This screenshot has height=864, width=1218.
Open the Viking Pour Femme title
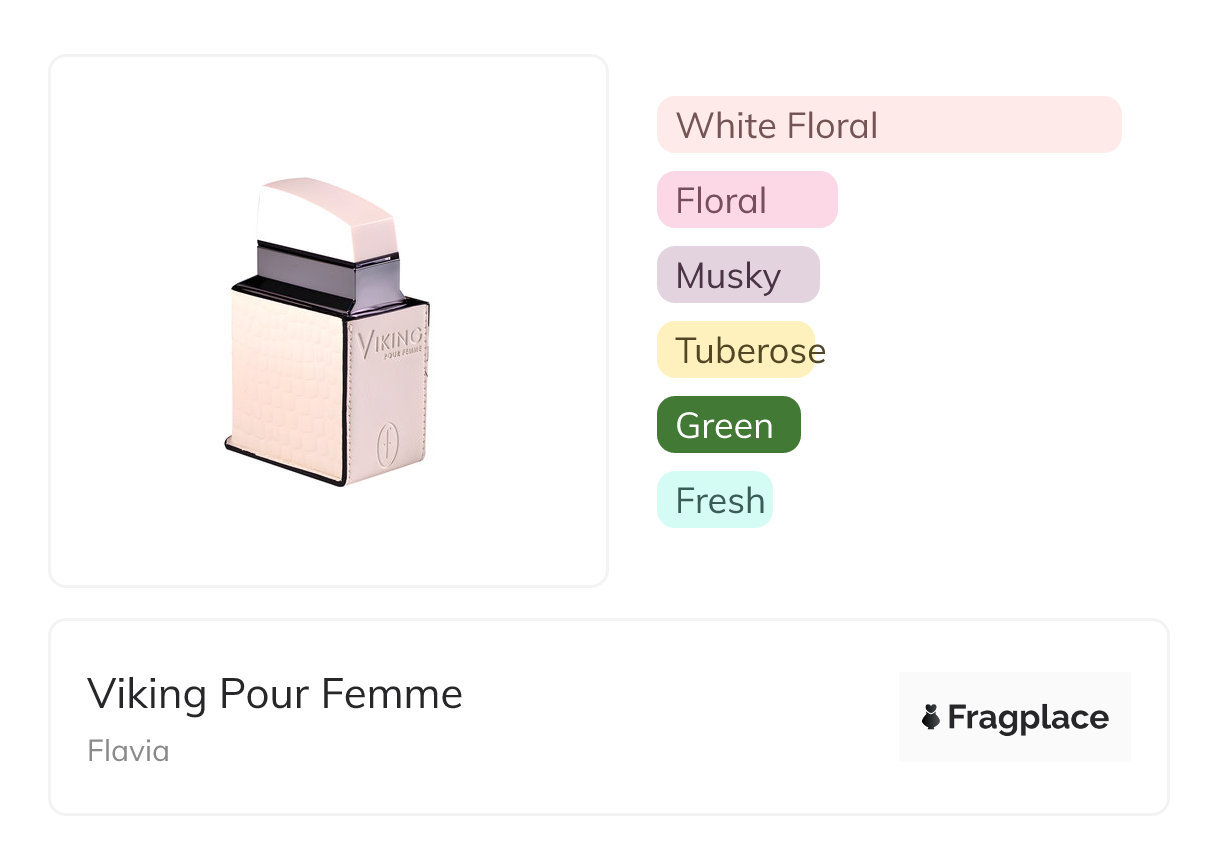pos(275,694)
